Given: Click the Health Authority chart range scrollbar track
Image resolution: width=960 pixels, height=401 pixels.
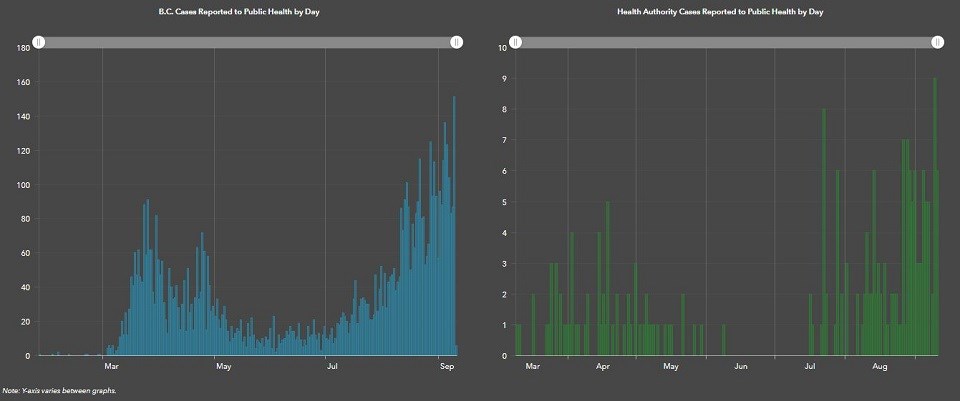Looking at the screenshot, I should (x=727, y=42).
